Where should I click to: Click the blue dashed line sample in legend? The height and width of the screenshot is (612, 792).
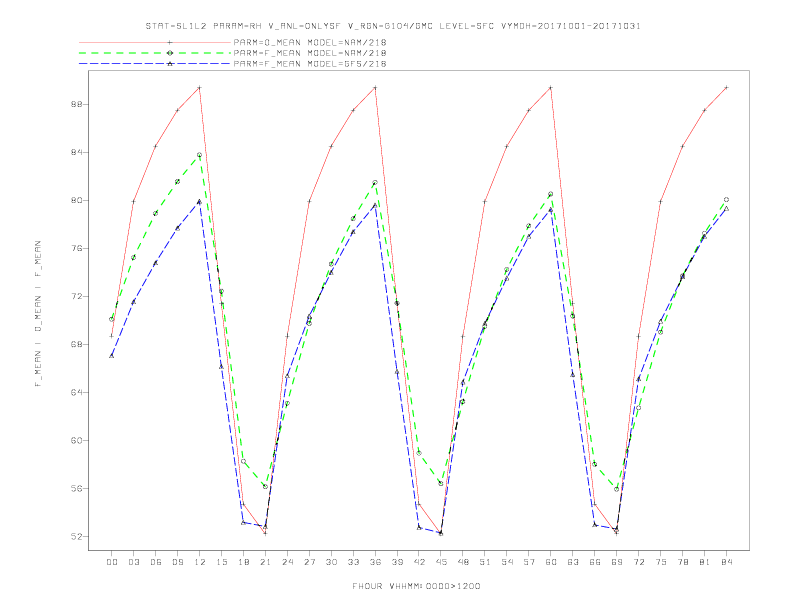coord(155,64)
